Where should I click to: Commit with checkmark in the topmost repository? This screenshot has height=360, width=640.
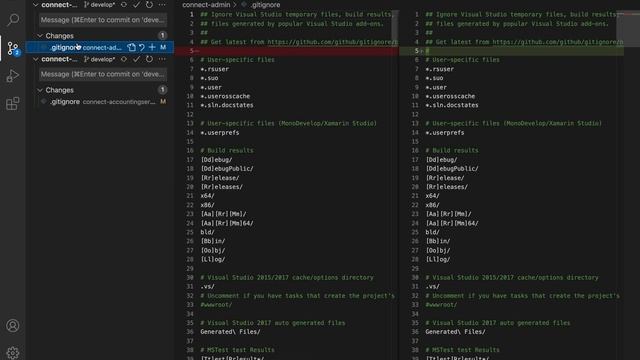(x=136, y=4)
